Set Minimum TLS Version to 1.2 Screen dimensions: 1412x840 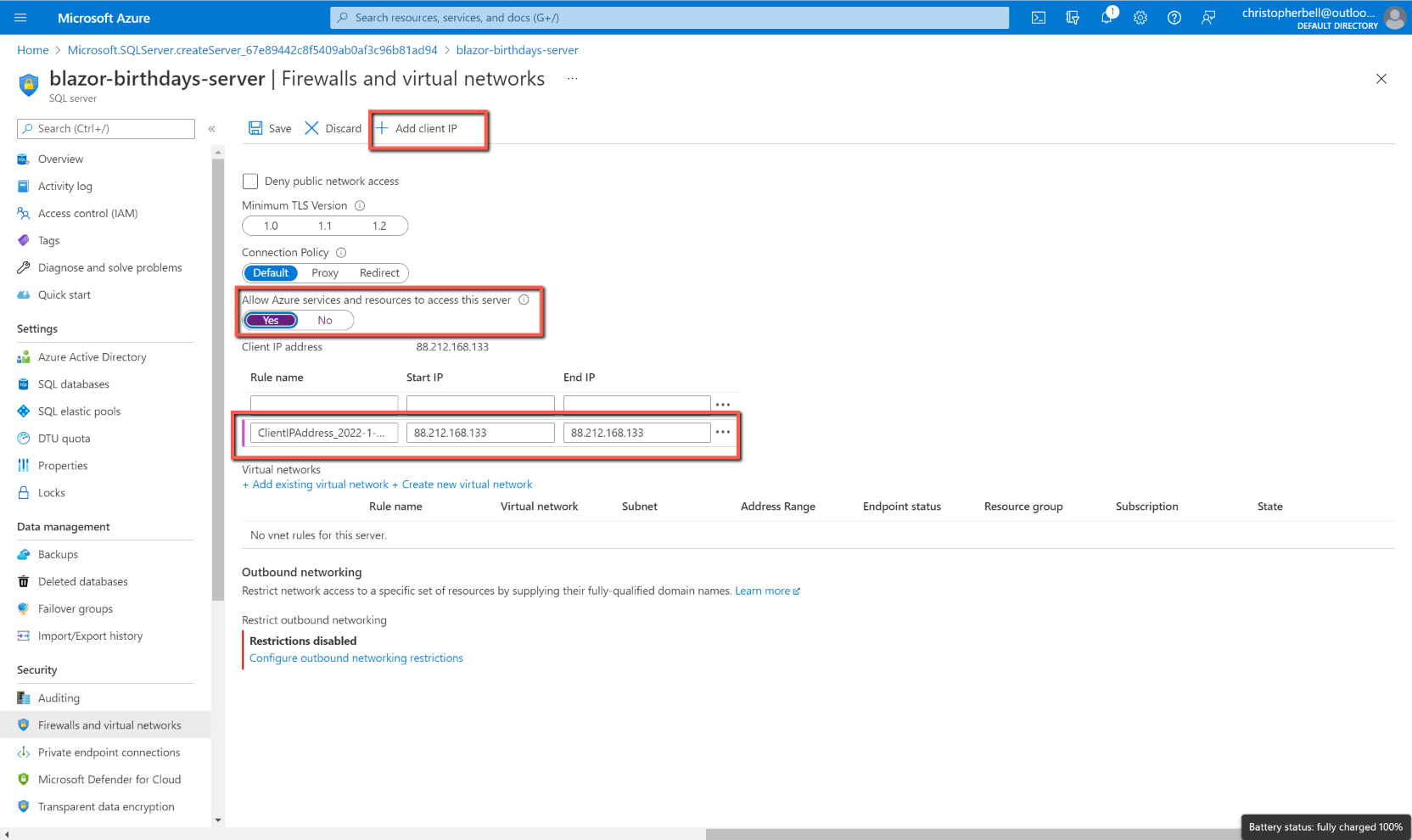tap(381, 226)
